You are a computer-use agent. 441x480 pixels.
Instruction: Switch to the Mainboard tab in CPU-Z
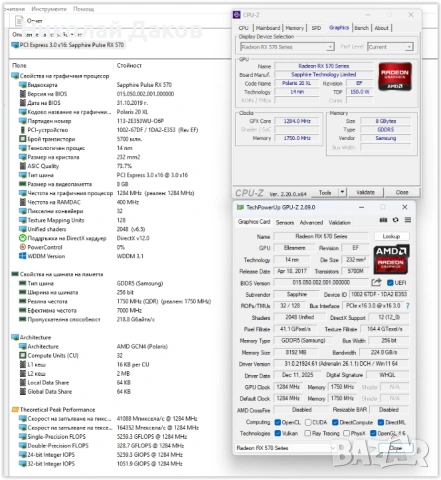(x=268, y=28)
